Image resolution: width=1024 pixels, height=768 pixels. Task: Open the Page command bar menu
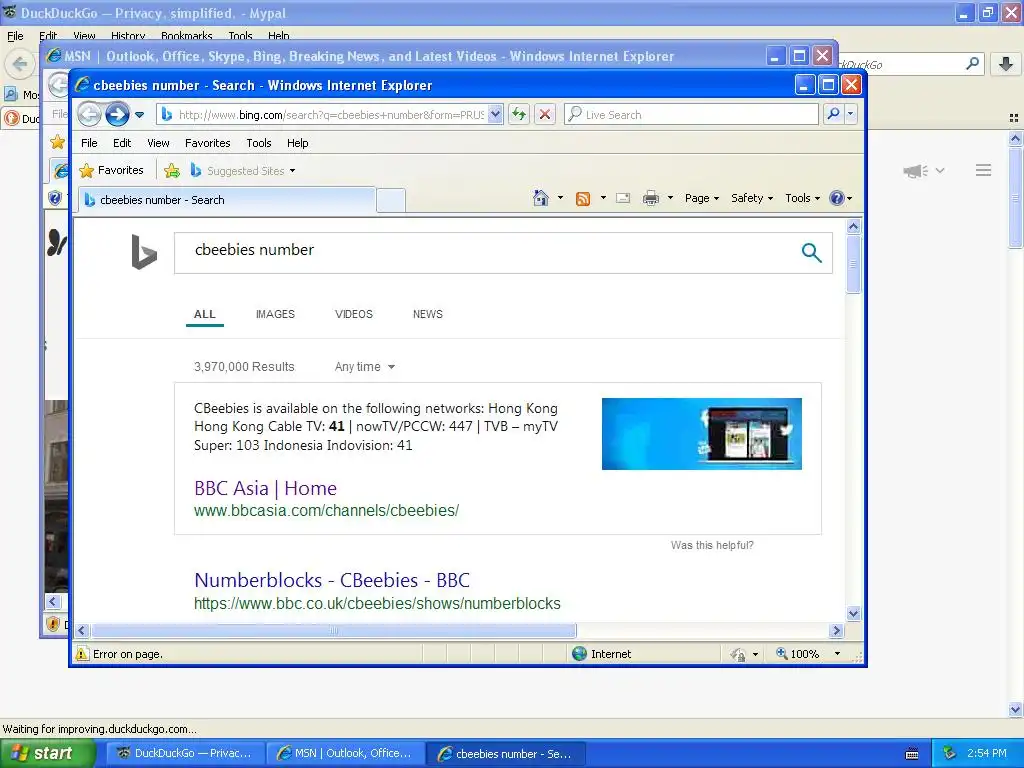click(x=701, y=198)
